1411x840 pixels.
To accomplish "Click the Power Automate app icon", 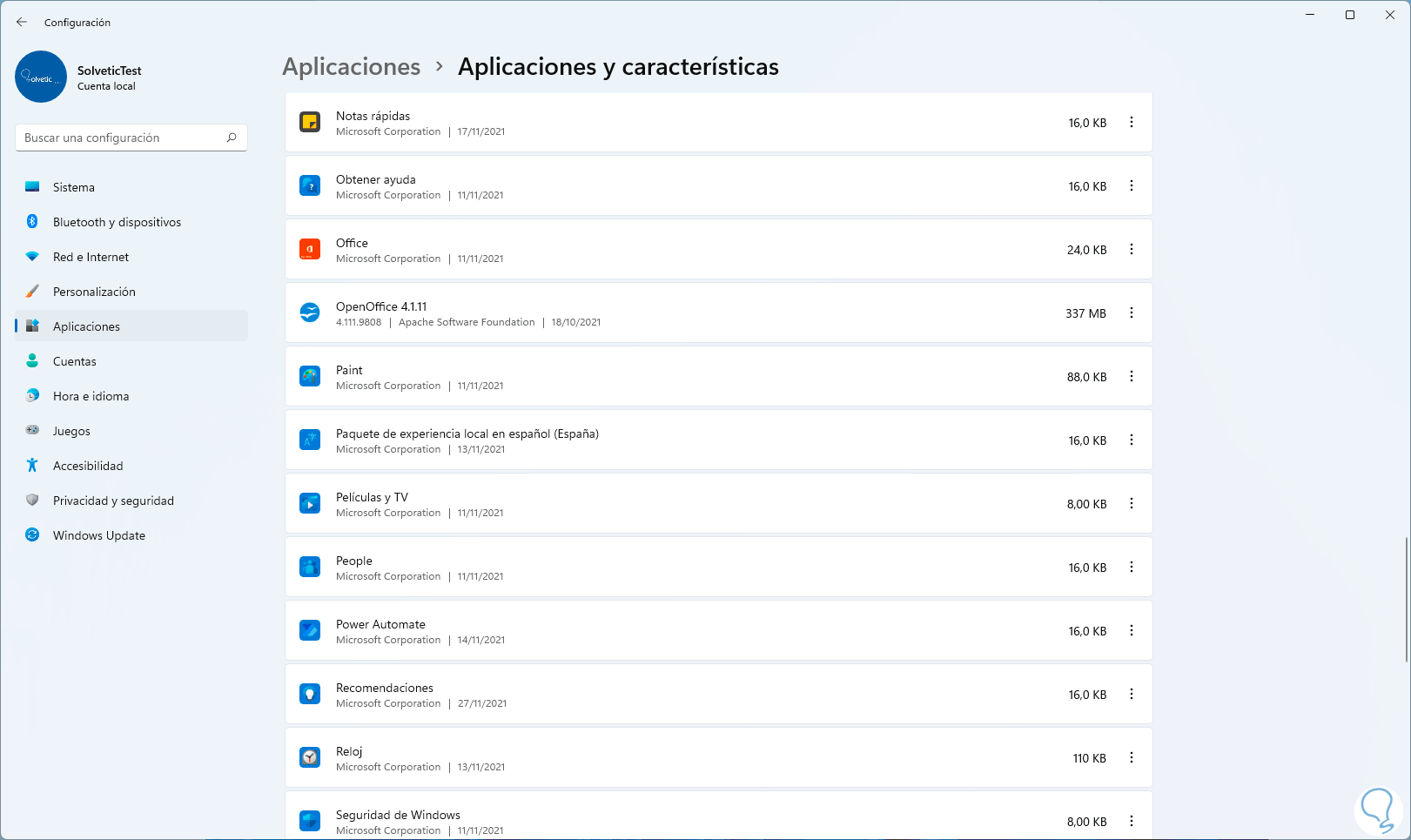I will [310, 630].
